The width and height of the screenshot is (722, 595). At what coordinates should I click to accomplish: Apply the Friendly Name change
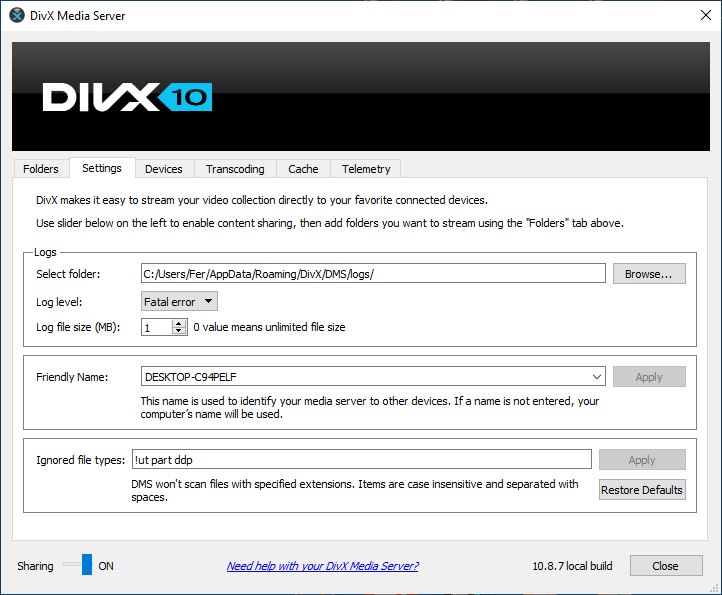pyautogui.click(x=649, y=377)
